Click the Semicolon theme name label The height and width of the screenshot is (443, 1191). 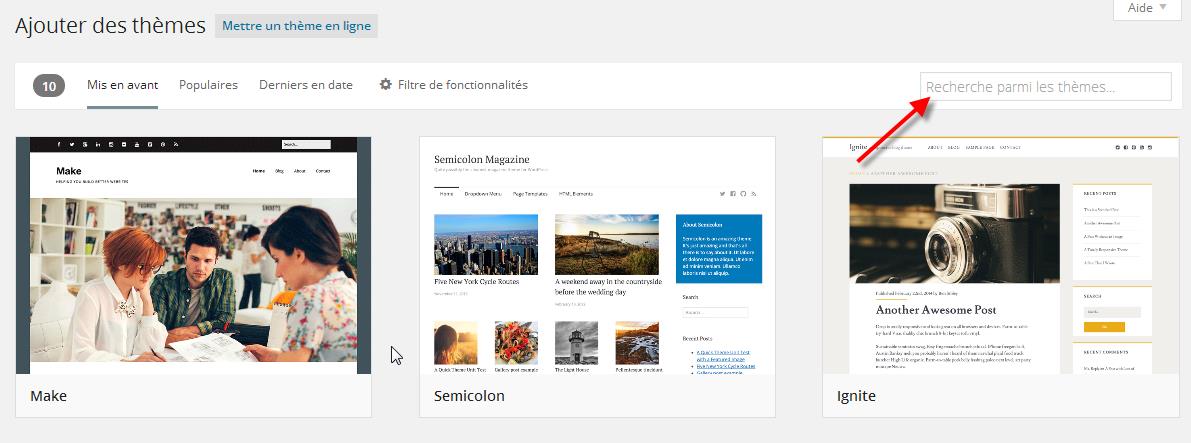pos(469,396)
